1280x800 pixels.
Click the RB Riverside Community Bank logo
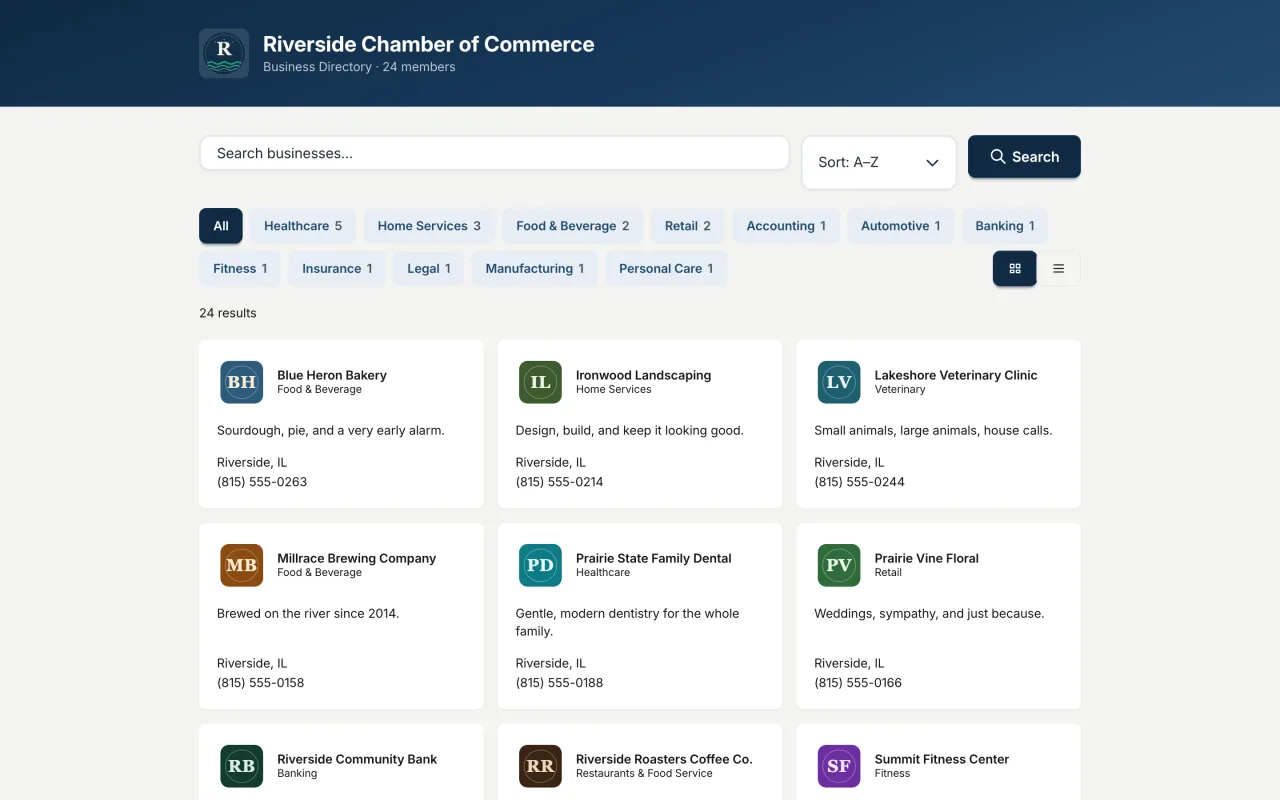[241, 766]
